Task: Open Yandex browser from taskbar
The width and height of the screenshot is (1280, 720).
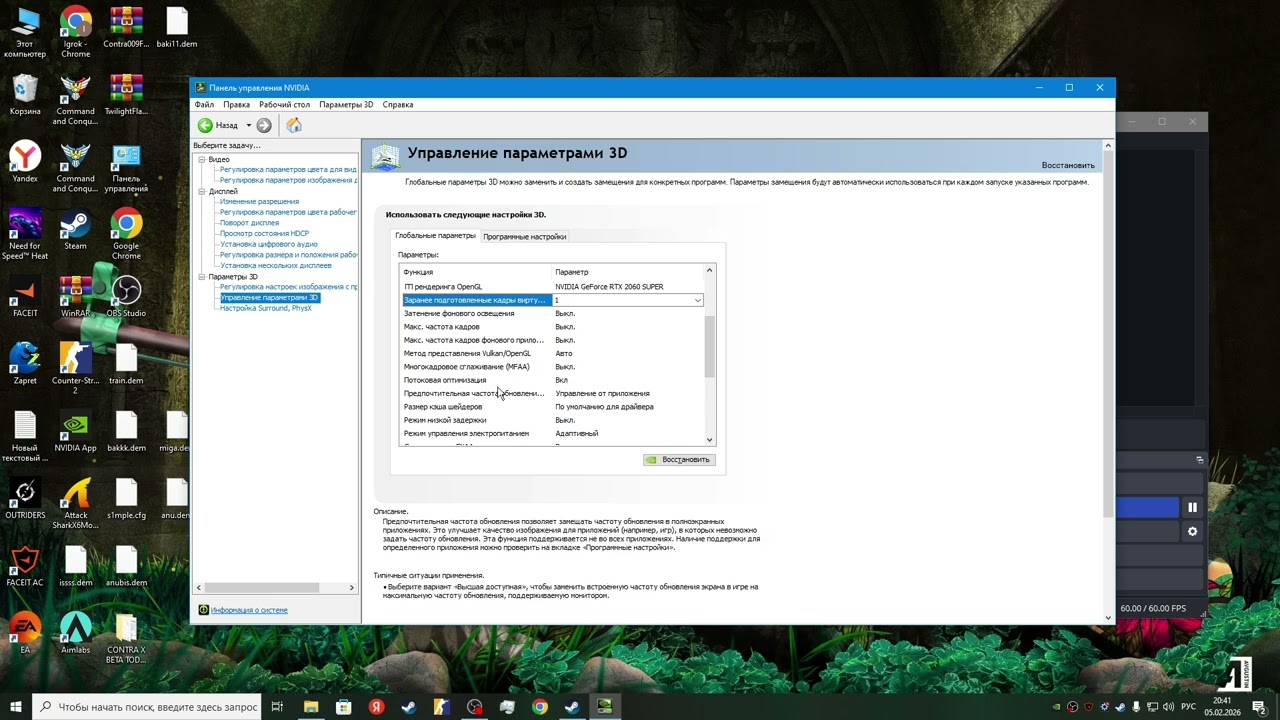Action: point(376,707)
